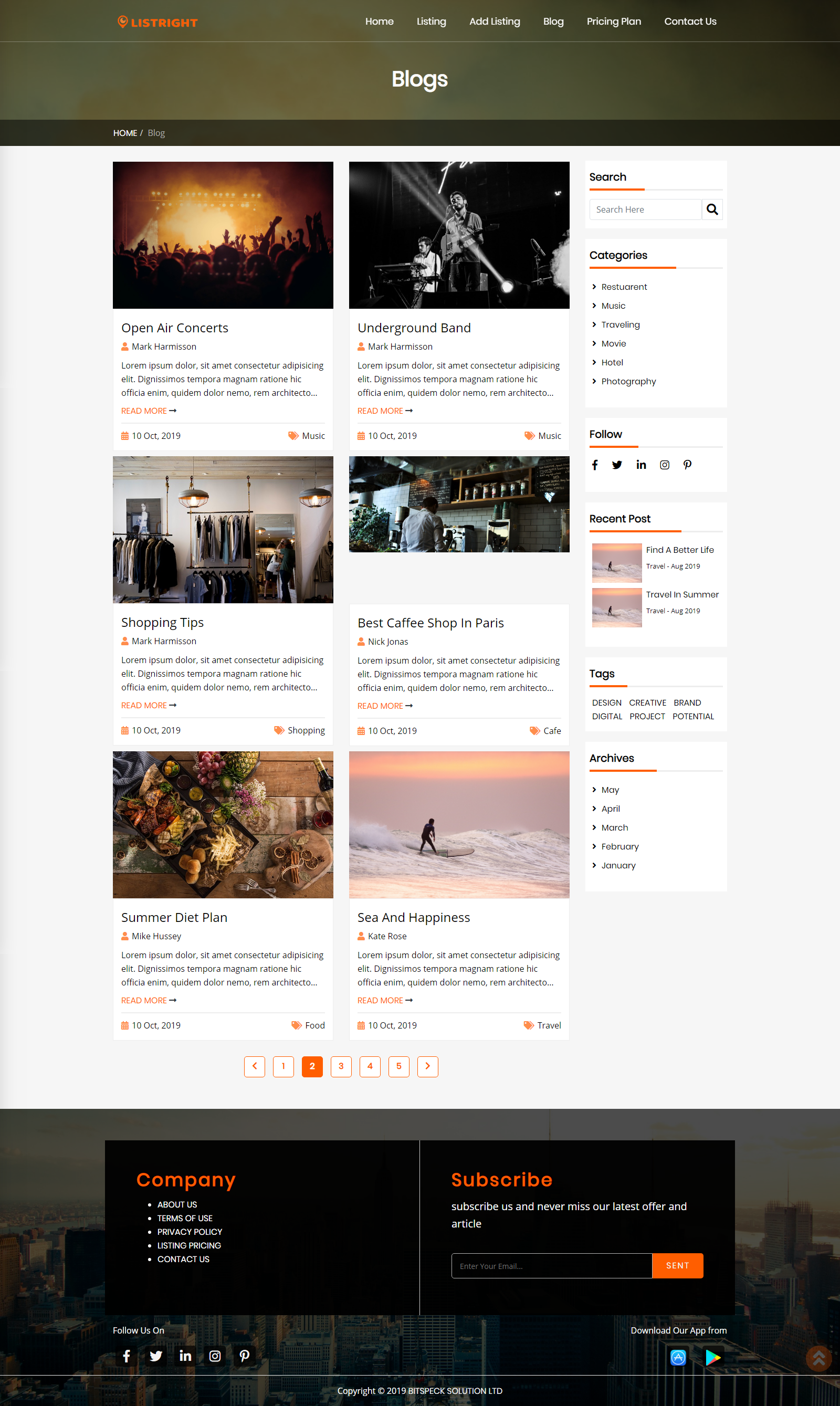Open Twitter from the sidebar Follow widget
Viewport: 840px width, 1406px height.
[x=617, y=465]
